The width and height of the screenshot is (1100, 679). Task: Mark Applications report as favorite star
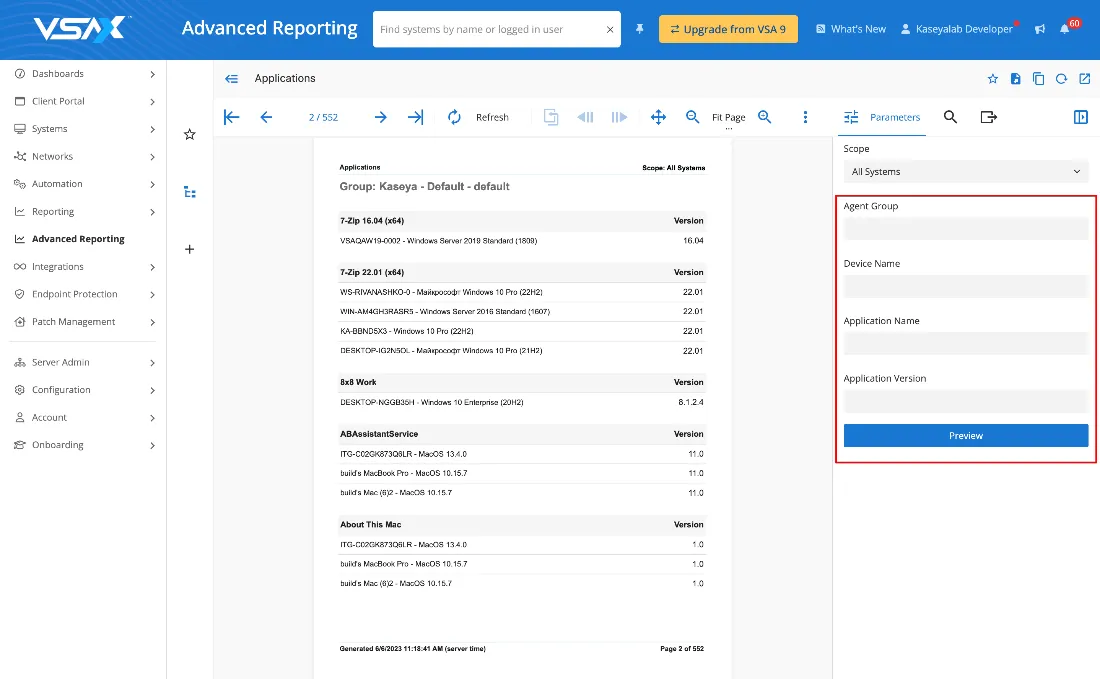tap(992, 78)
